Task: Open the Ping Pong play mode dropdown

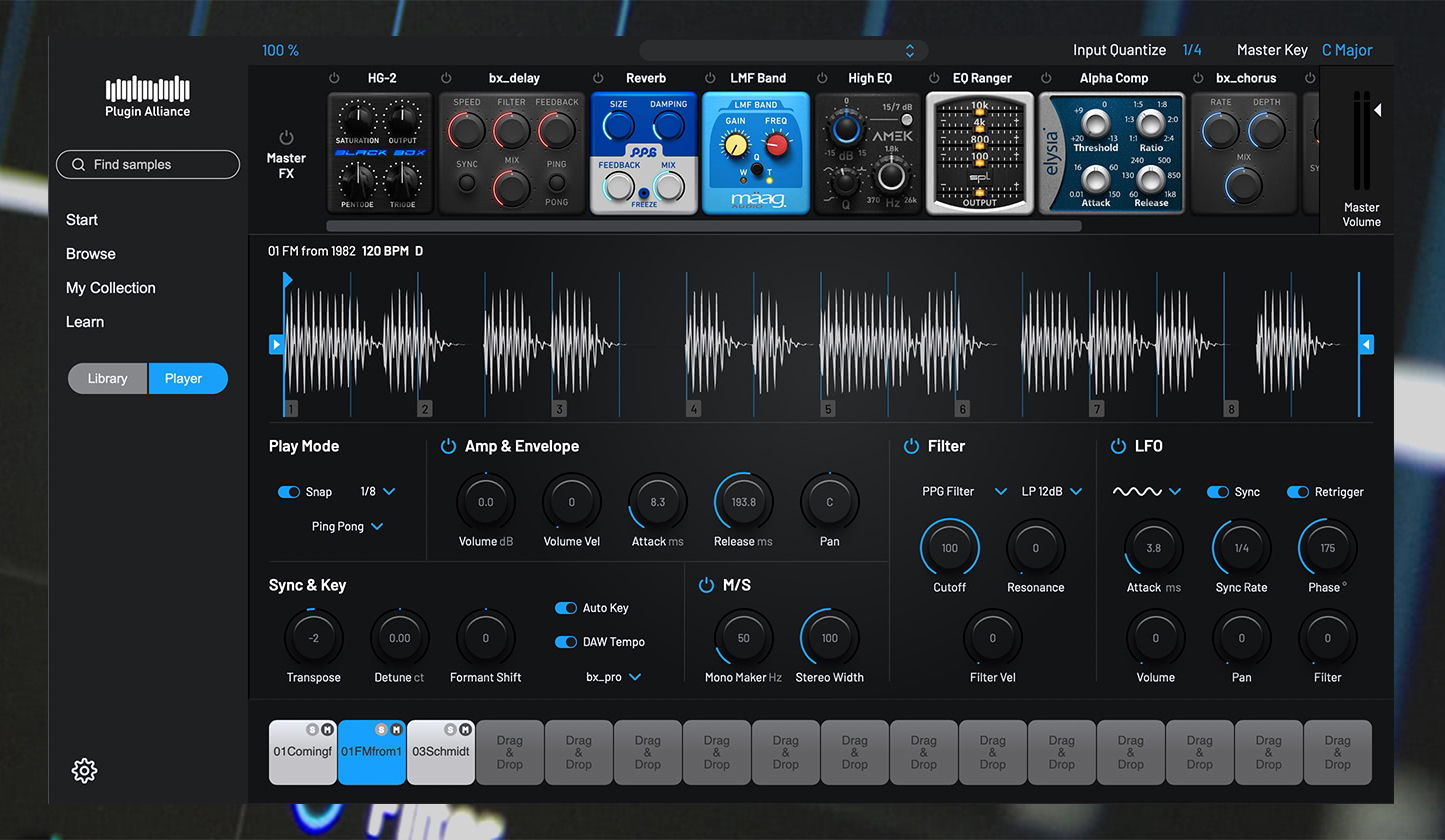Action: click(x=348, y=526)
